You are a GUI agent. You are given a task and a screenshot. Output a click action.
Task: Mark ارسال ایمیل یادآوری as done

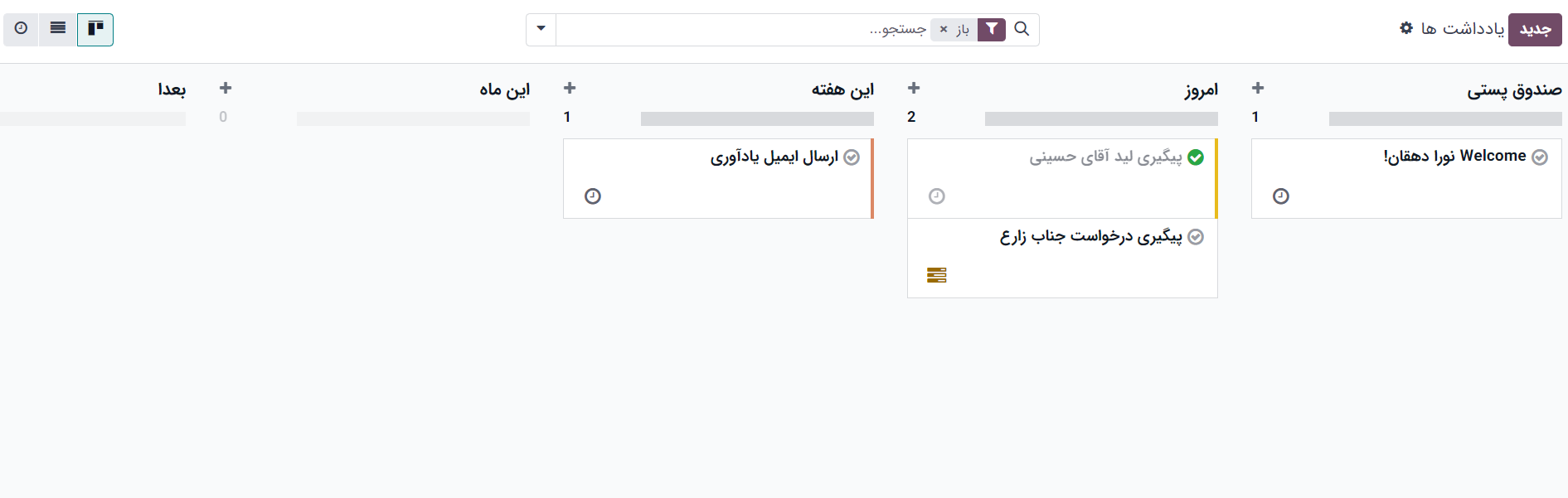[x=852, y=157]
